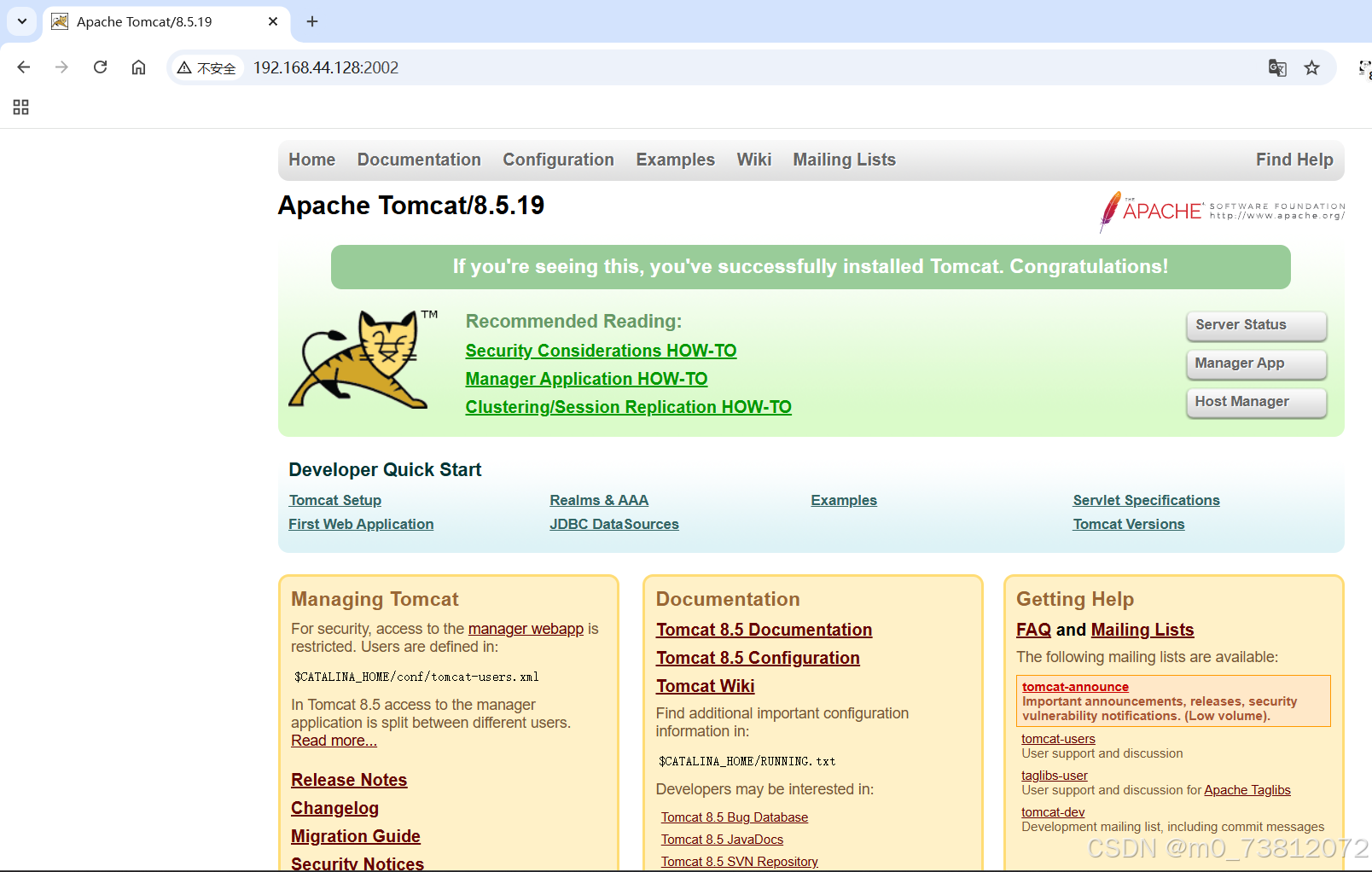Open the Mailing Lists link under Getting Help
This screenshot has width=1372, height=872.
tap(1142, 630)
